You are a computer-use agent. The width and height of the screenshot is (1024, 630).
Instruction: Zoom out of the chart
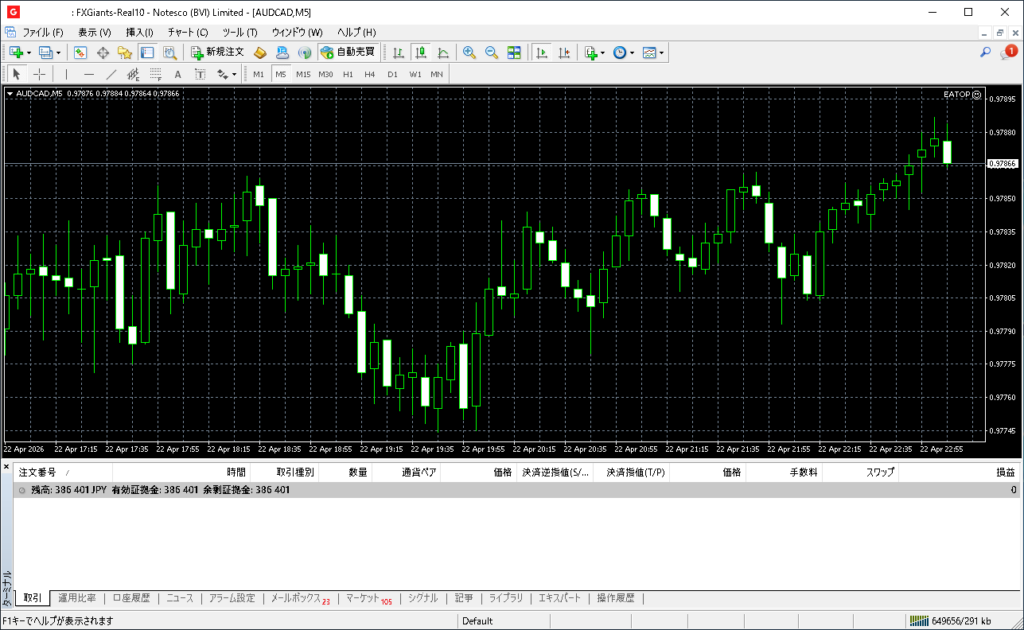[x=491, y=52]
